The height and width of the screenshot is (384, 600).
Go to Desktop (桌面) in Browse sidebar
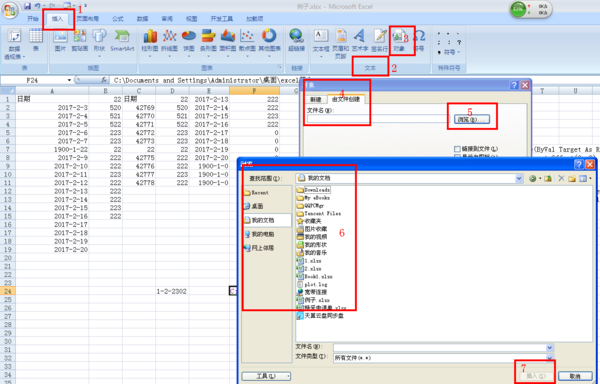click(x=254, y=206)
